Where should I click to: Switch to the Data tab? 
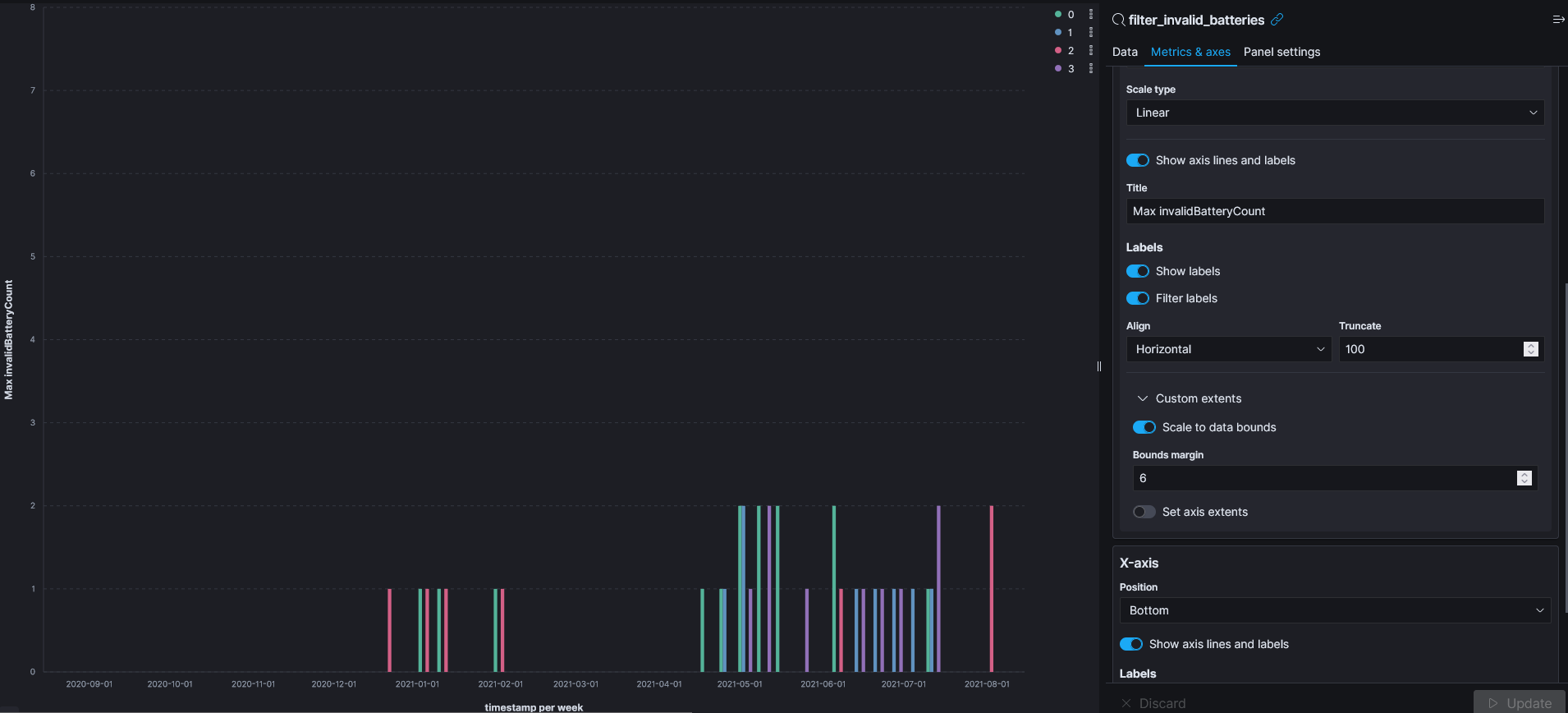pyautogui.click(x=1125, y=52)
